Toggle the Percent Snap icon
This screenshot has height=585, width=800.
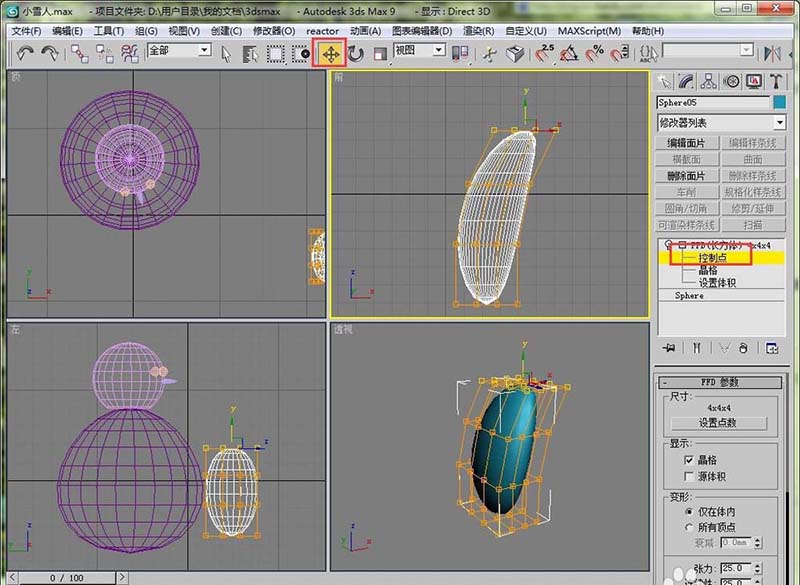point(594,53)
